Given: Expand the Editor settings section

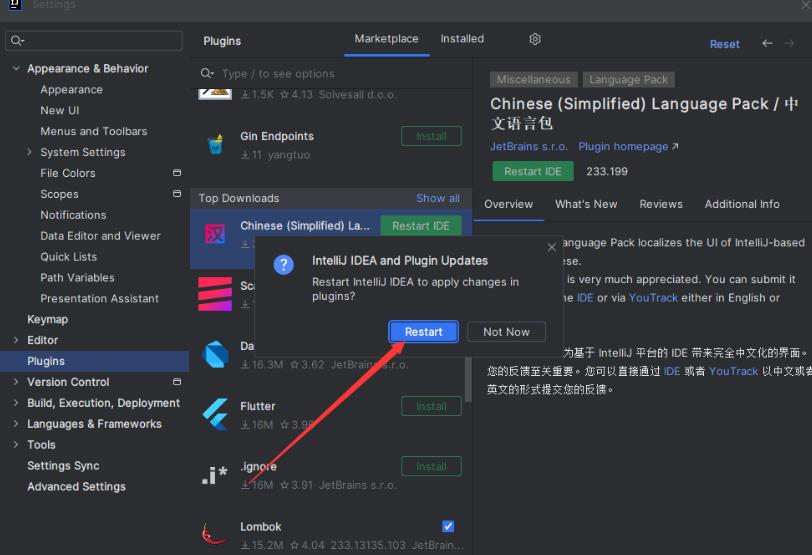Looking at the screenshot, I should pyautogui.click(x=16, y=340).
